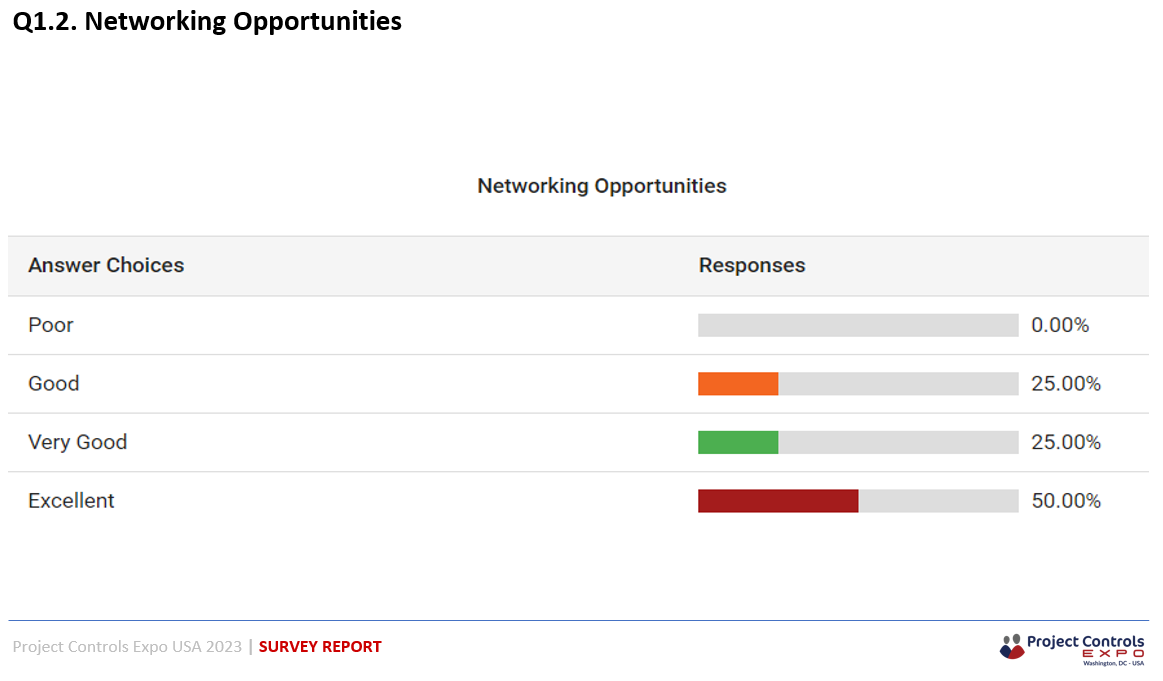This screenshot has height=681, width=1163.
Task: Click the red SURVEY REPORT footer text
Action: (320, 646)
